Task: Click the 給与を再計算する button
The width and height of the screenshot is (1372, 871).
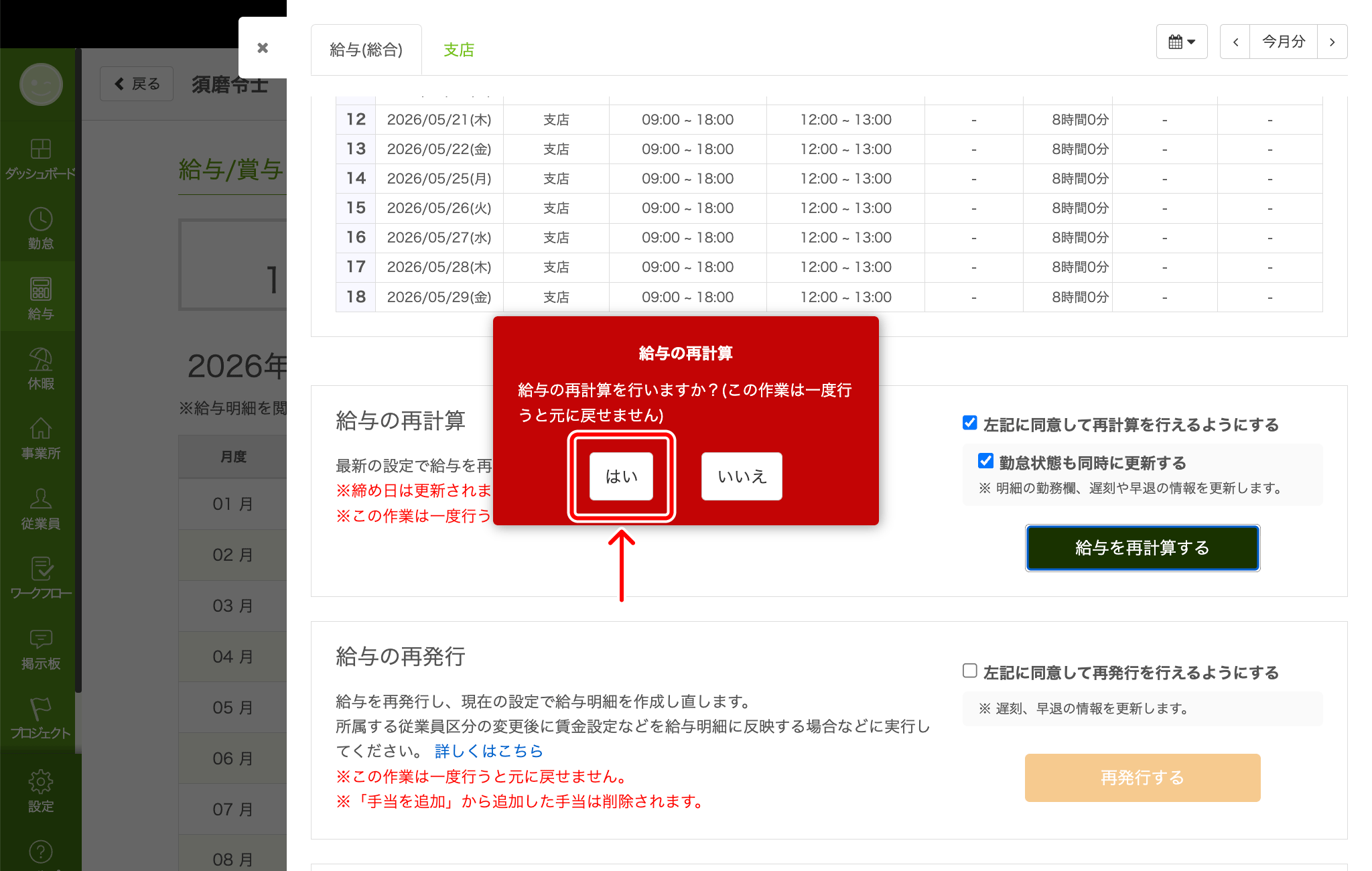Action: (1142, 548)
